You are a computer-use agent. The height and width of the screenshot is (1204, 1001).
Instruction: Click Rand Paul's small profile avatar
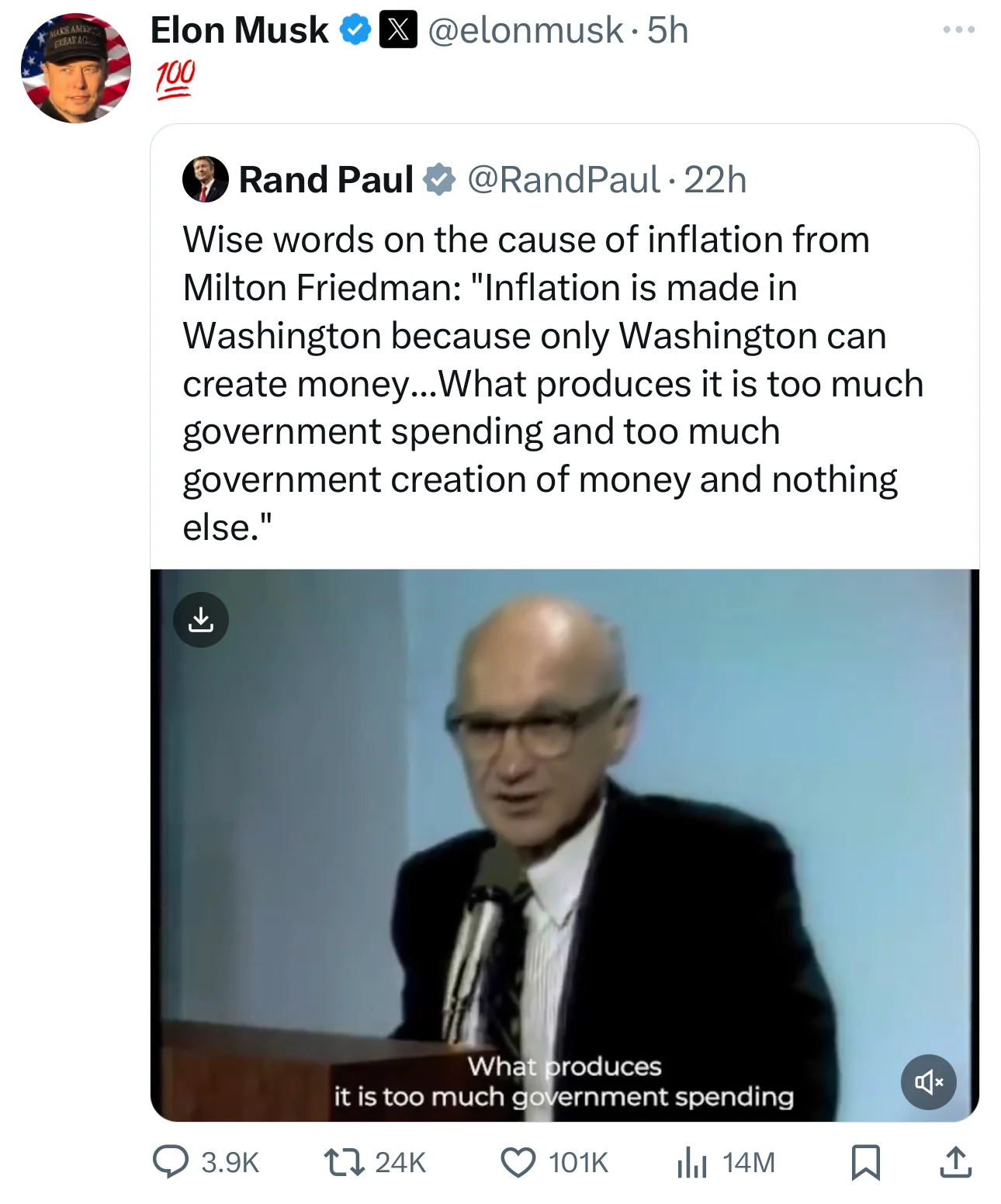205,179
